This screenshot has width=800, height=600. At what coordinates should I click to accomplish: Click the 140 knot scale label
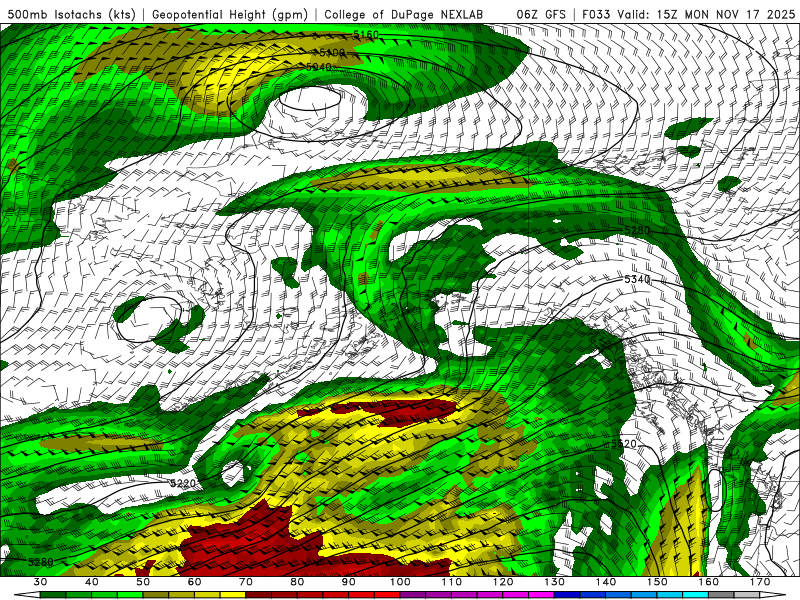click(x=606, y=582)
